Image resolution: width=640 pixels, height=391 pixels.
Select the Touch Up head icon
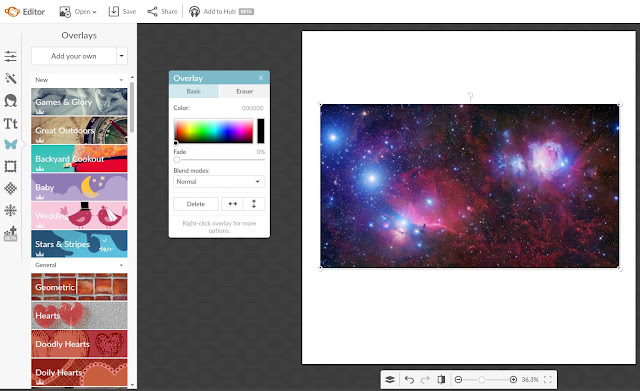[x=11, y=100]
